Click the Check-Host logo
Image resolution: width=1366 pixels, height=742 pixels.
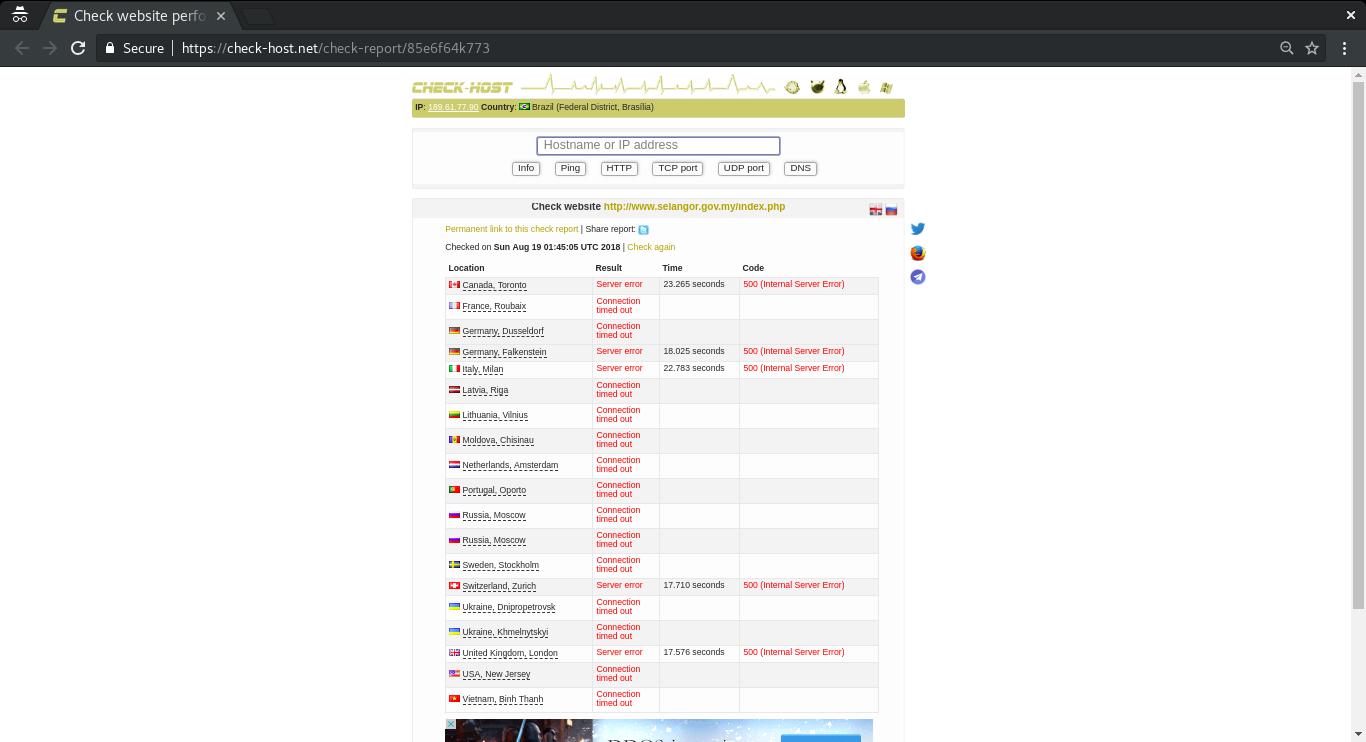pos(462,87)
